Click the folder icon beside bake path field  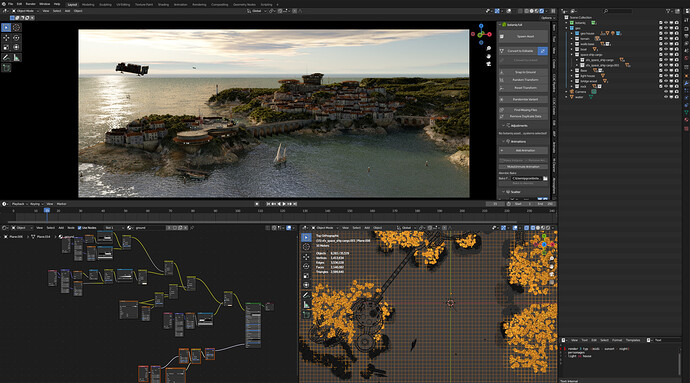point(545,178)
